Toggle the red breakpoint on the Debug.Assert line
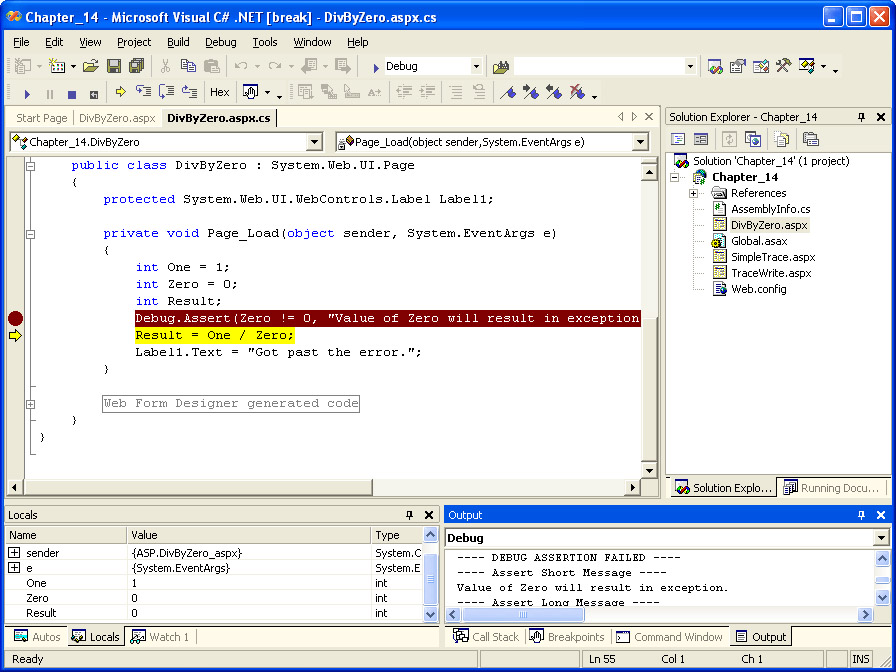The height and width of the screenshot is (672, 896). pyautogui.click(x=15, y=318)
